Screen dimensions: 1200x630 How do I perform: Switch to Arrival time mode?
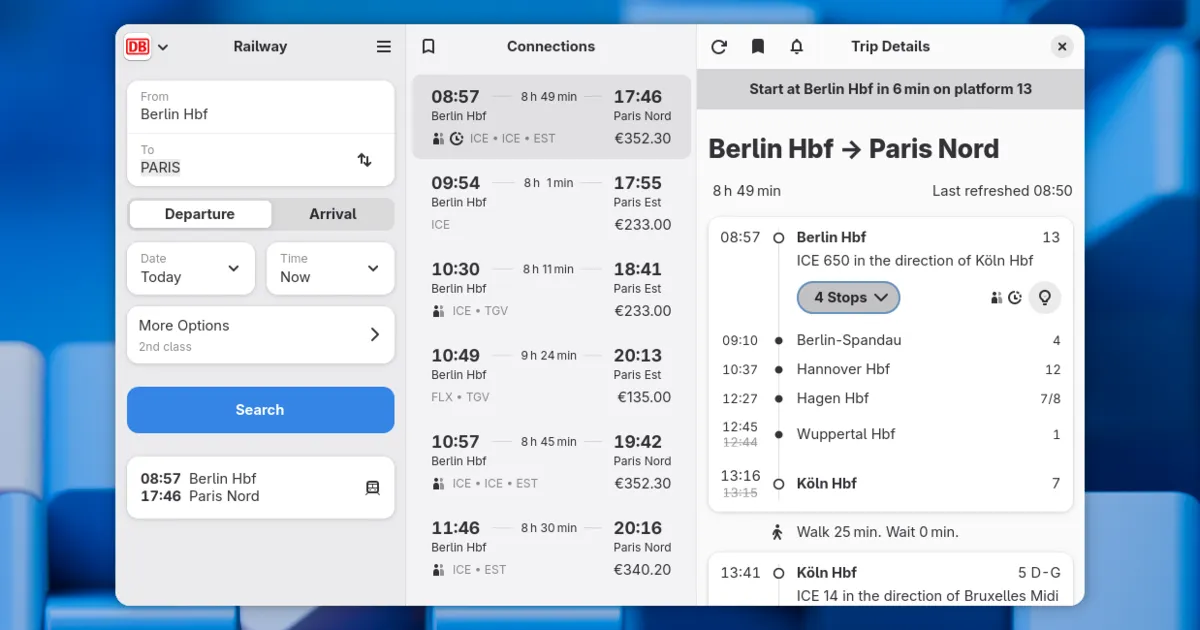(332, 214)
